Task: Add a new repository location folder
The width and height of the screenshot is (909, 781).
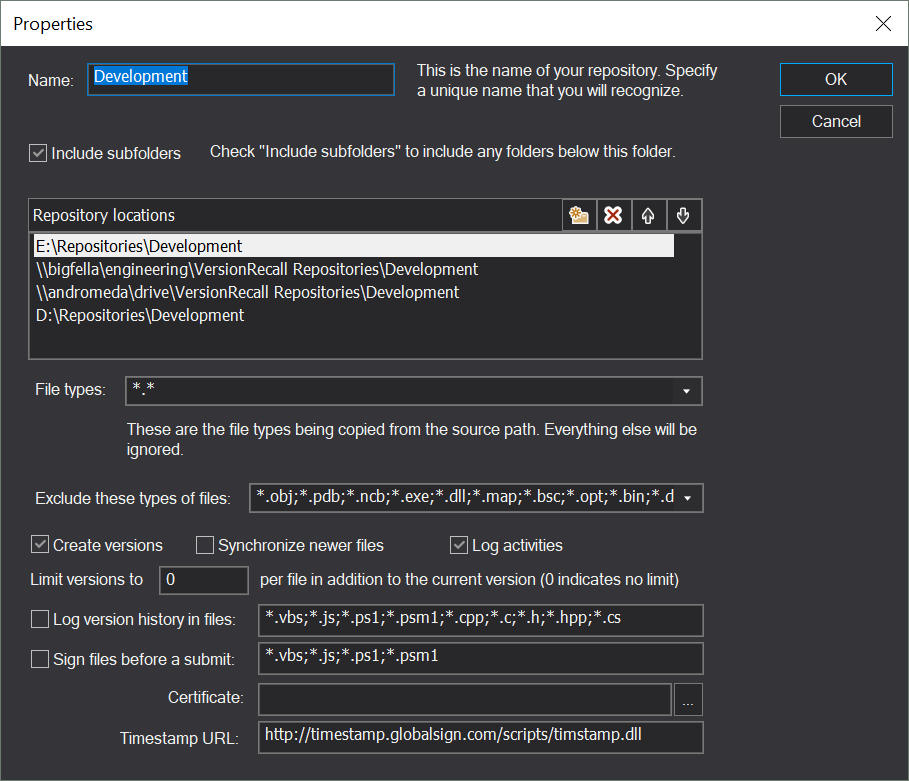Action: pos(579,215)
